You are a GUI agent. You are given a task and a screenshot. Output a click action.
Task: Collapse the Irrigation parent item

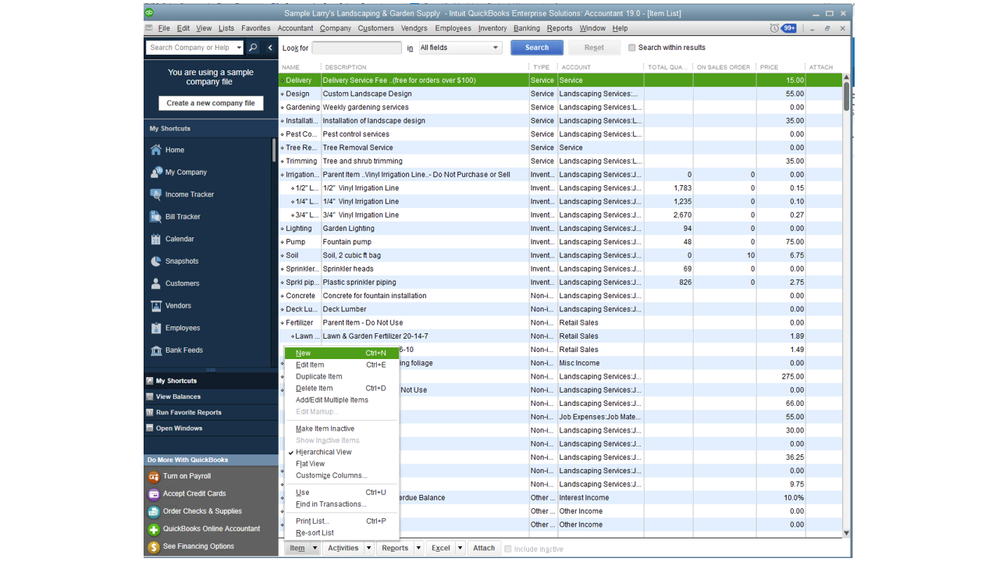[282, 175]
